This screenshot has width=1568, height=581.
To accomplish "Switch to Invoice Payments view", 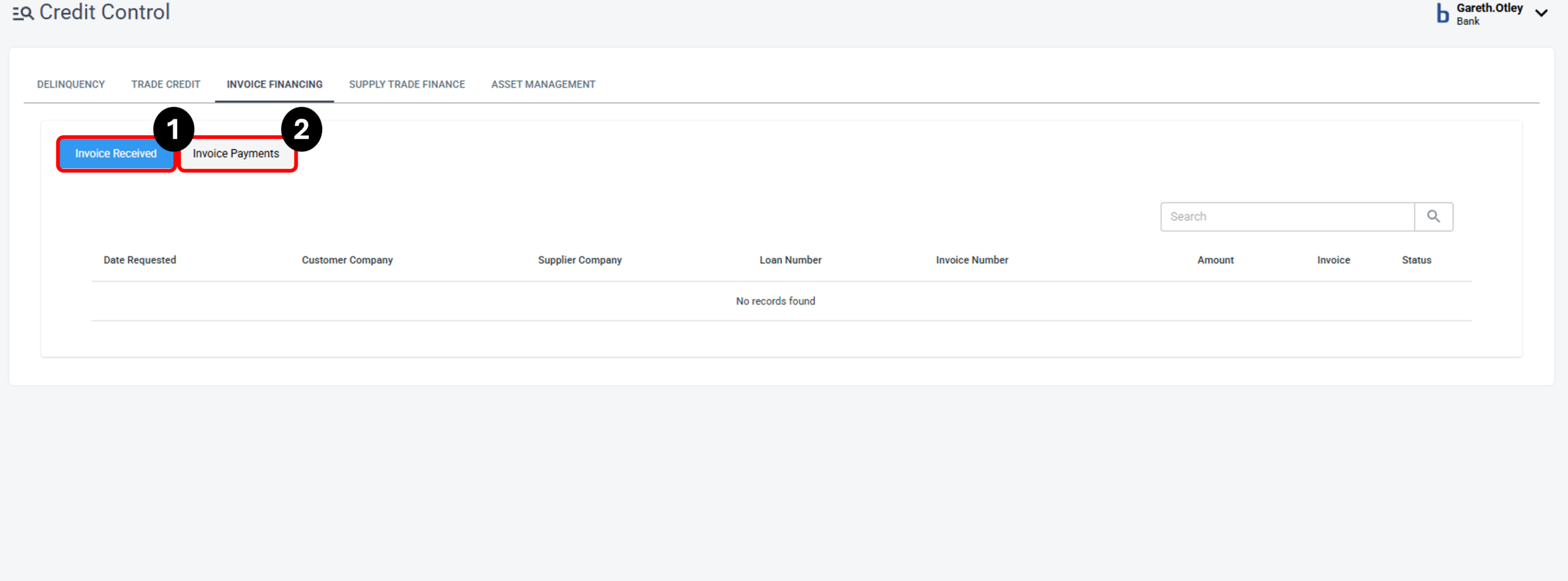I will click(236, 154).
